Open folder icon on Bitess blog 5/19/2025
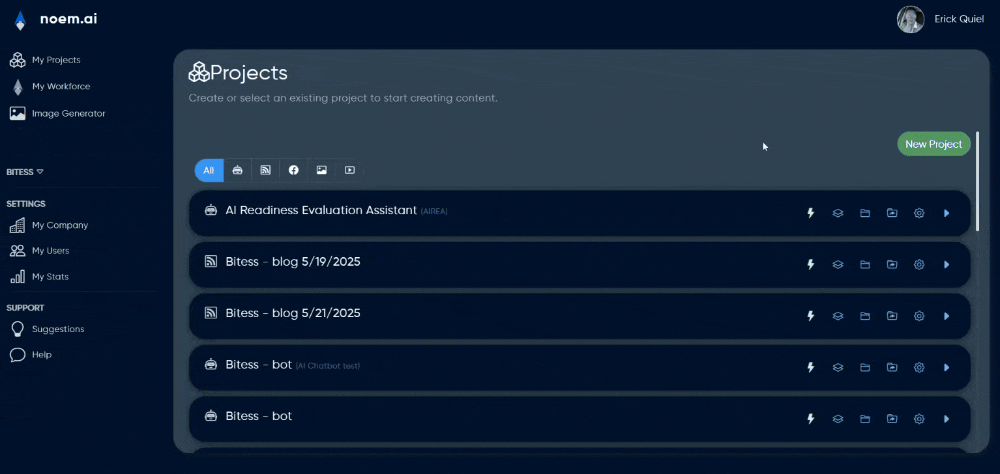Image resolution: width=1000 pixels, height=474 pixels. click(865, 264)
